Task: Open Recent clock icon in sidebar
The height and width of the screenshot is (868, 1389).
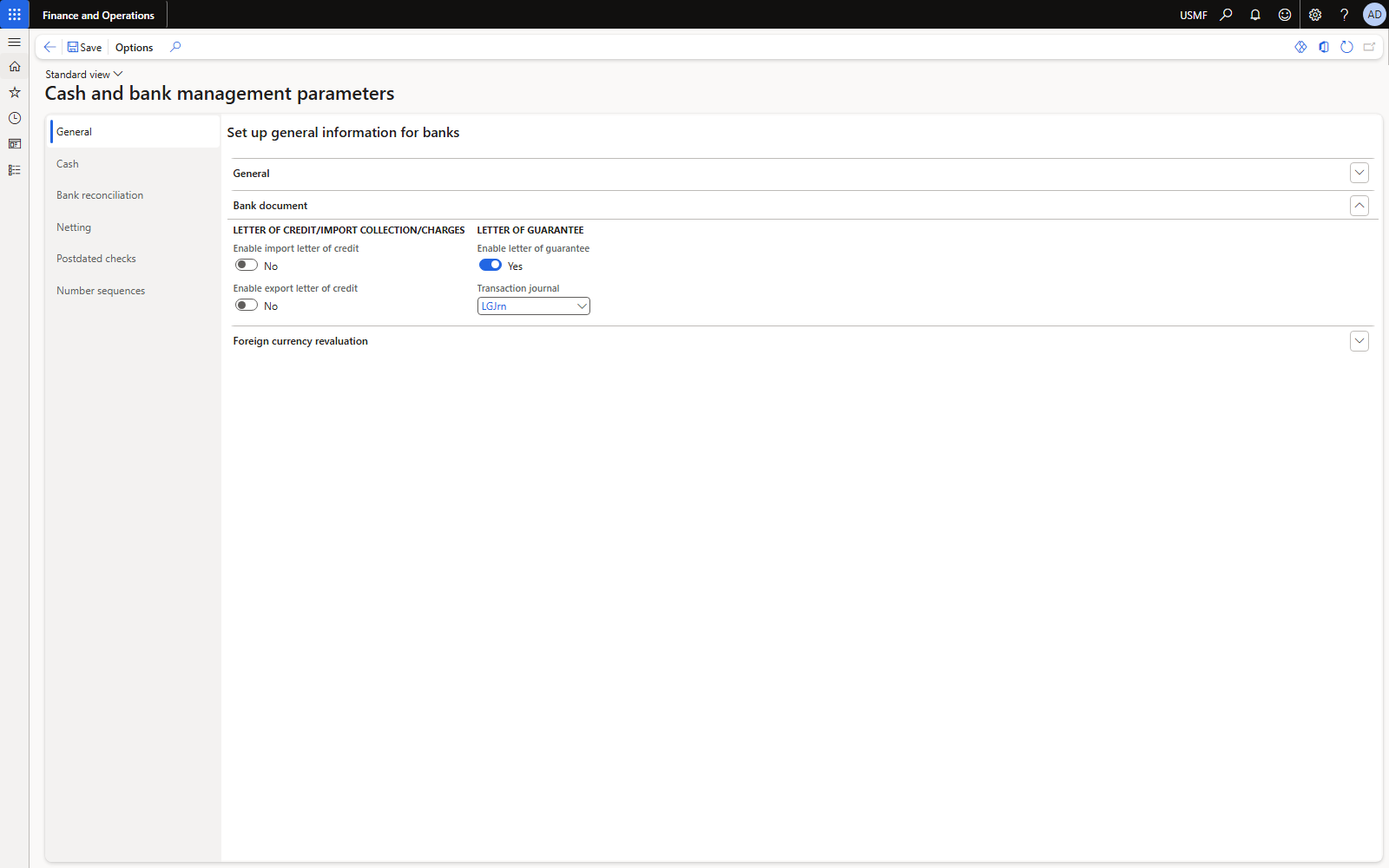Action: point(14,118)
